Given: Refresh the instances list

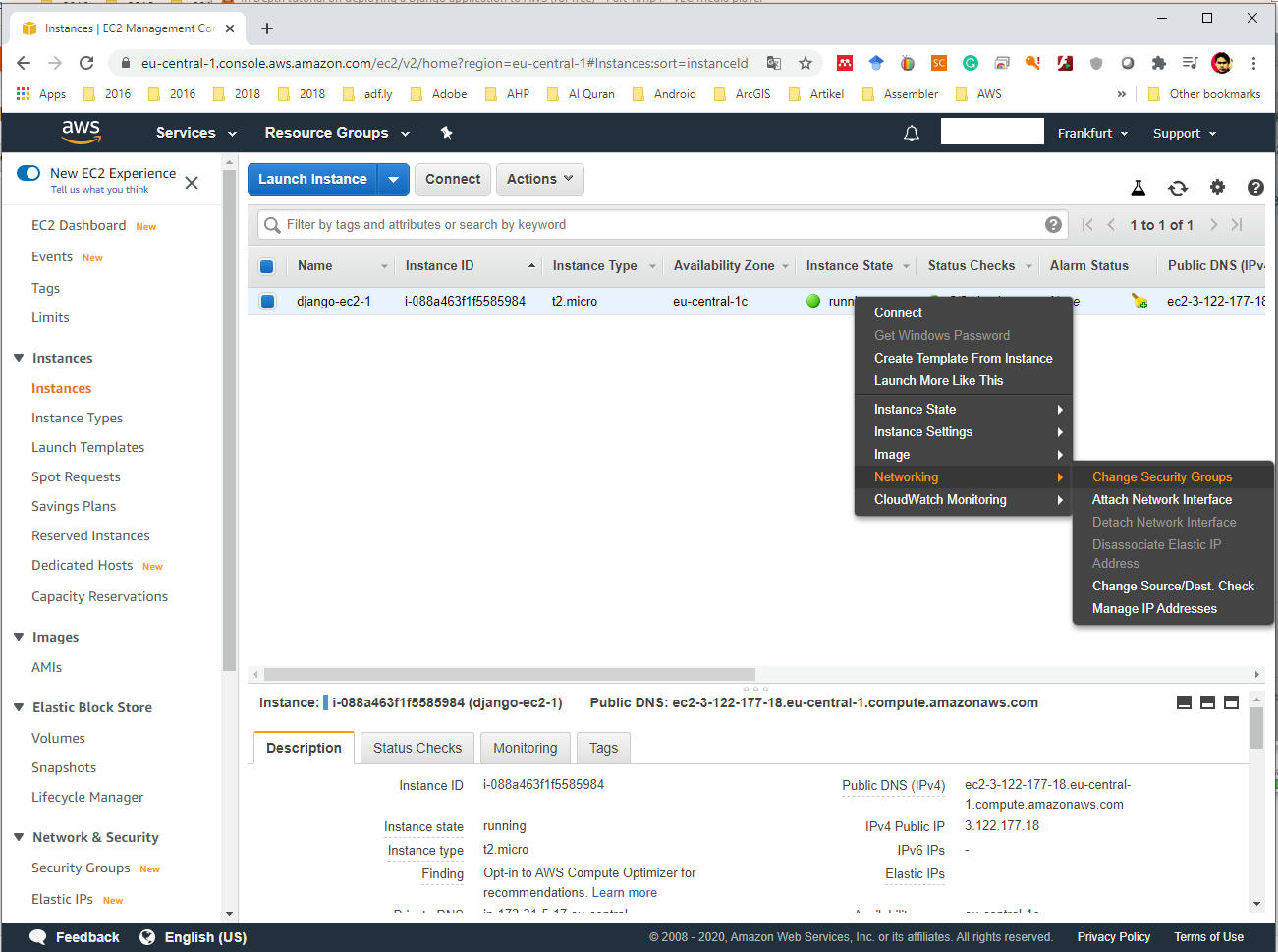Looking at the screenshot, I should 1178,188.
